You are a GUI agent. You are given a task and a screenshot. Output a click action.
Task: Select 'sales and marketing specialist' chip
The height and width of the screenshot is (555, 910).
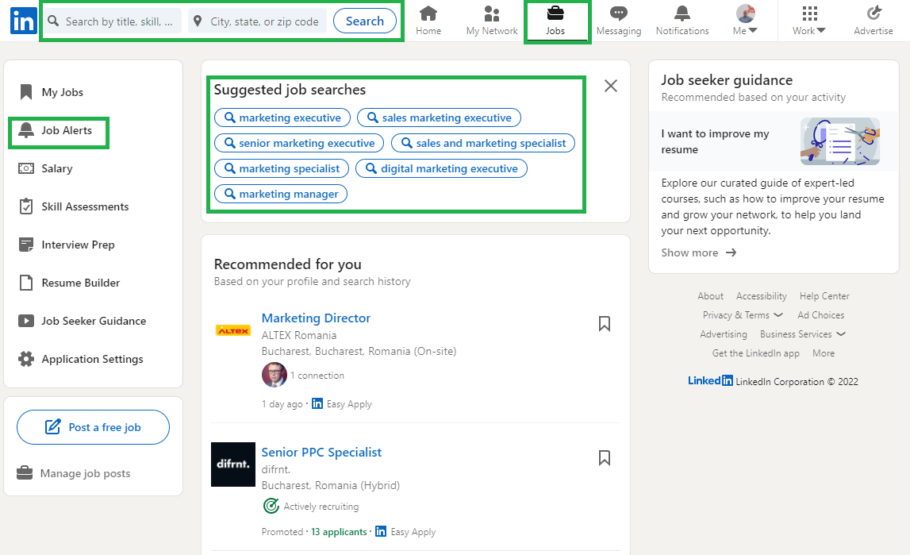[x=483, y=143]
